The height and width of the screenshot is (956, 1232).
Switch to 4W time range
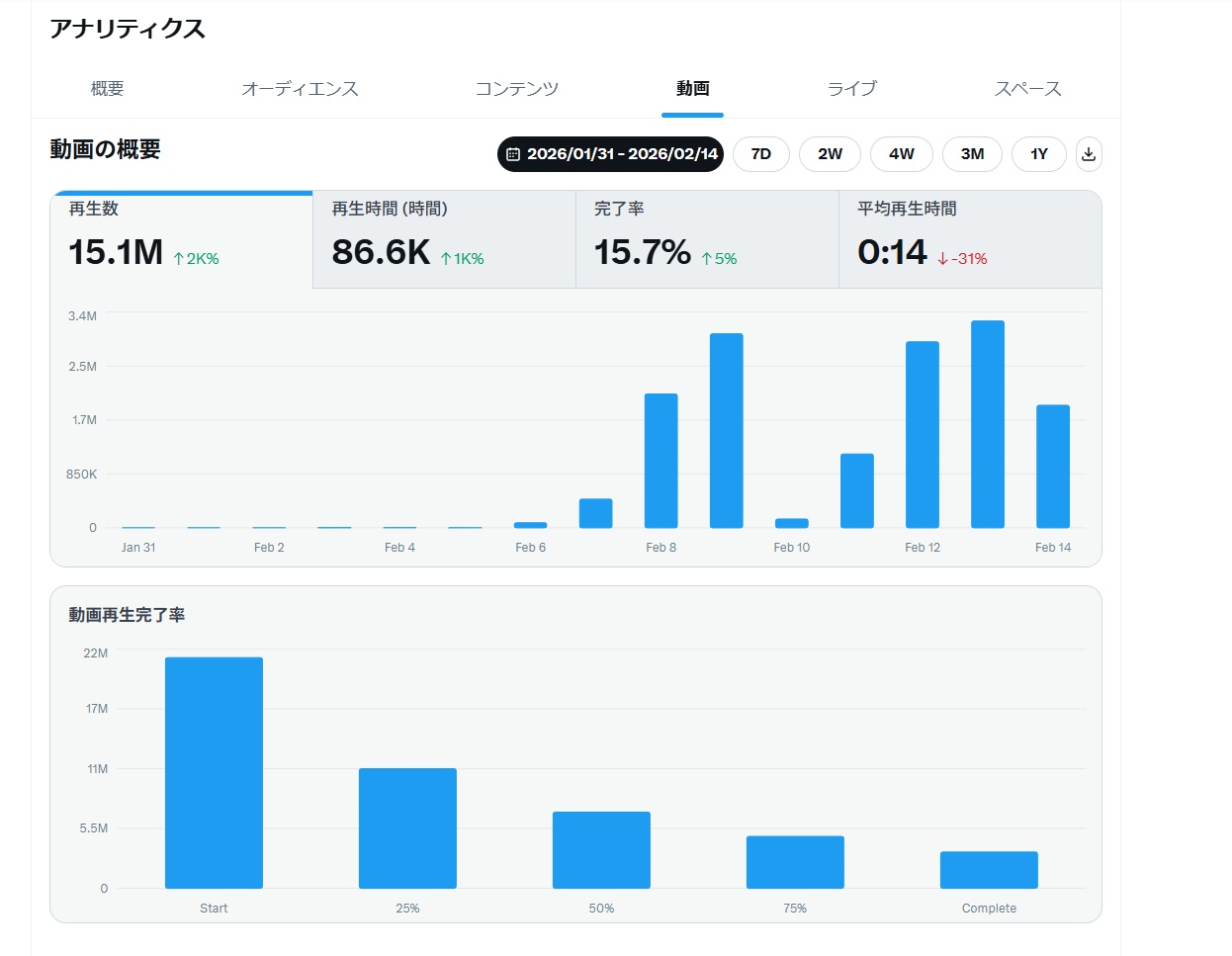pyautogui.click(x=901, y=154)
